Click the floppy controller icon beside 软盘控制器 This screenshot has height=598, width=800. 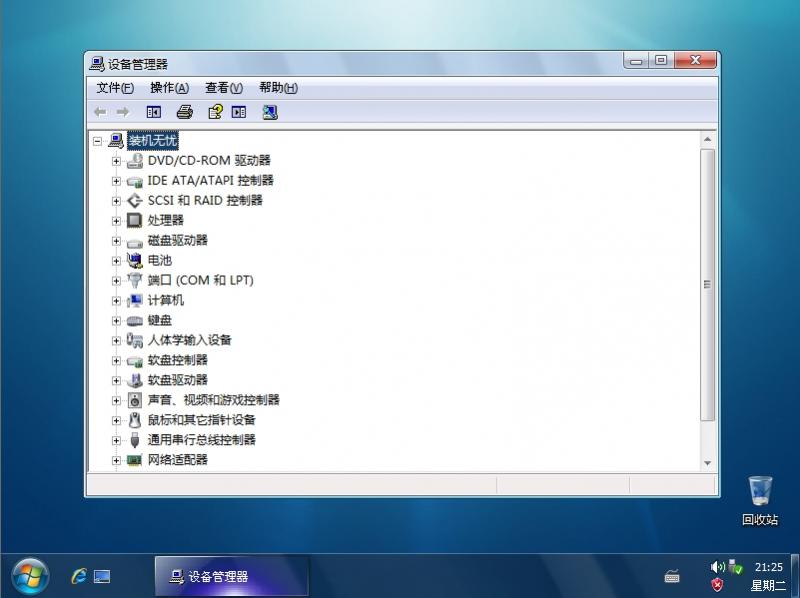pos(135,361)
